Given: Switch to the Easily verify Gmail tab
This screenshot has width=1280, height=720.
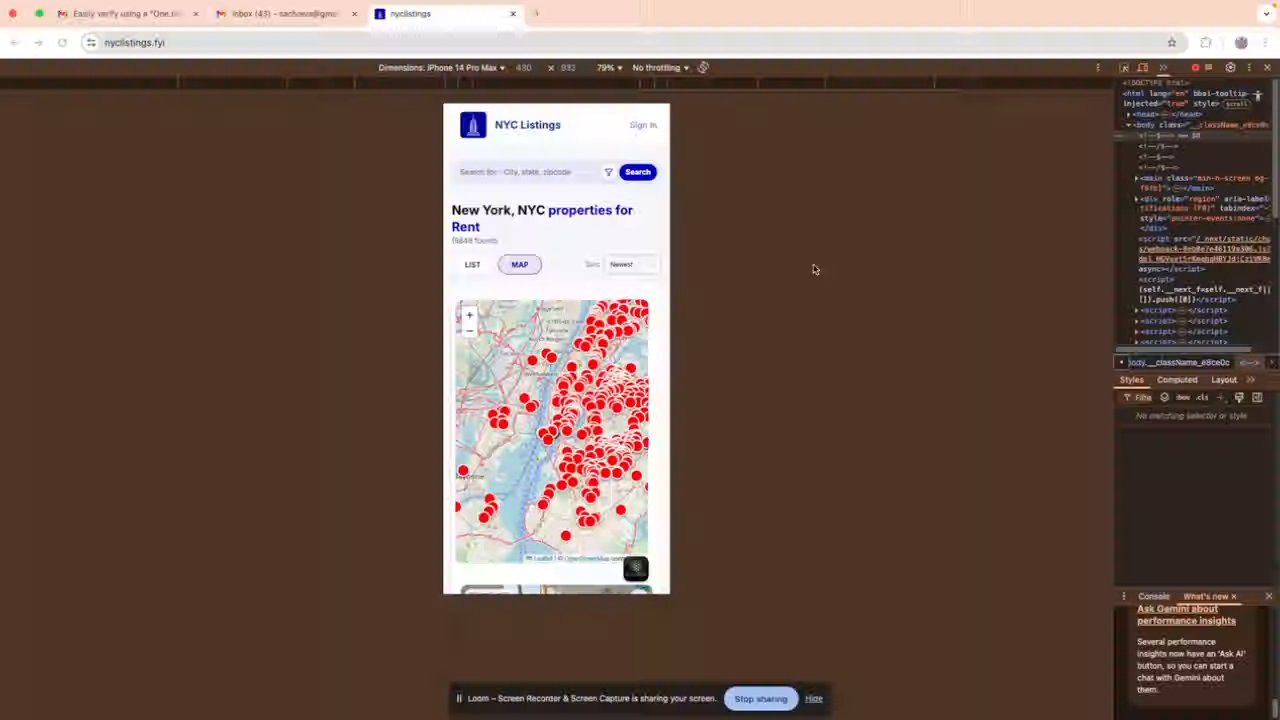Looking at the screenshot, I should coord(129,14).
